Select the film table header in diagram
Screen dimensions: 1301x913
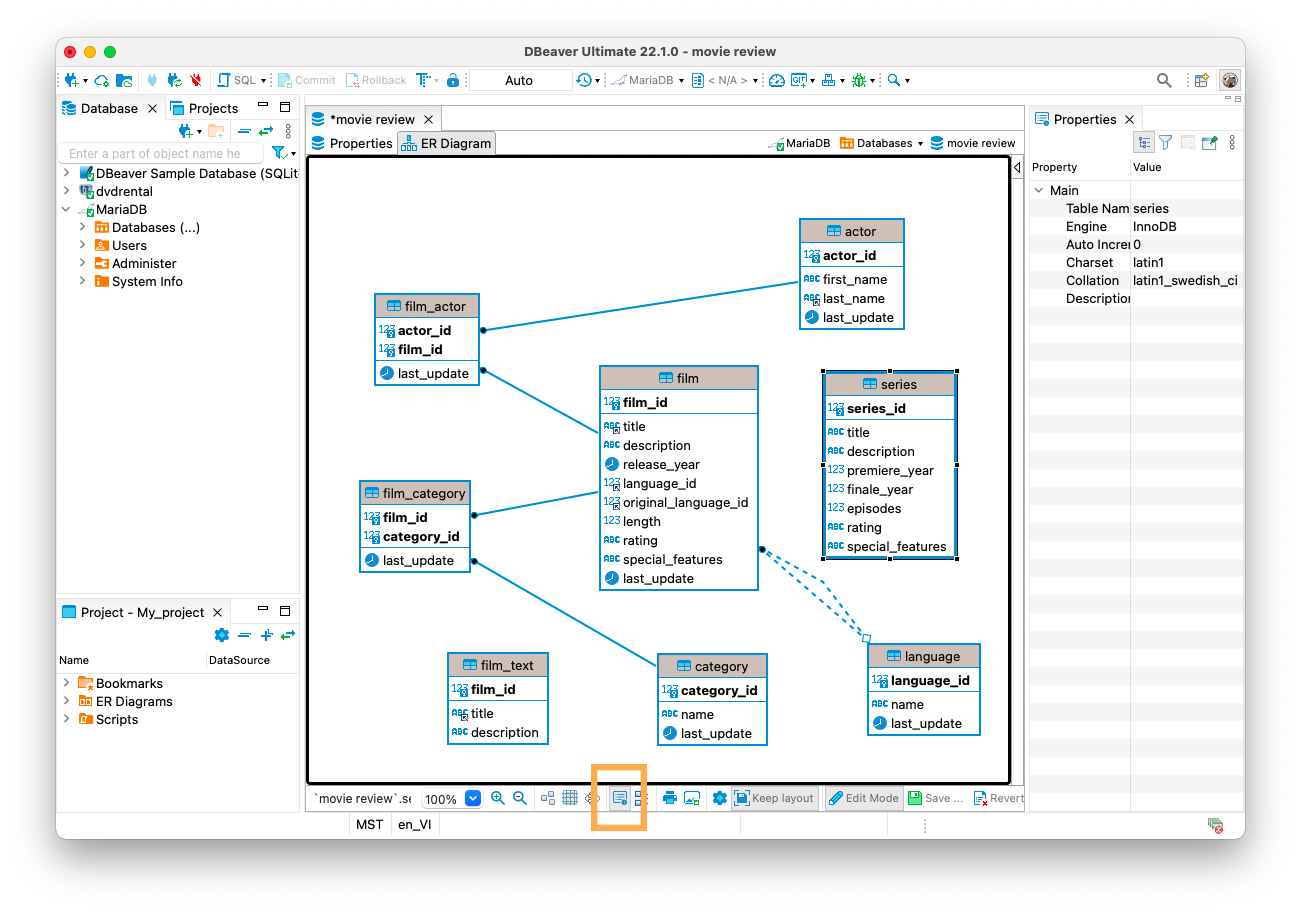click(679, 378)
